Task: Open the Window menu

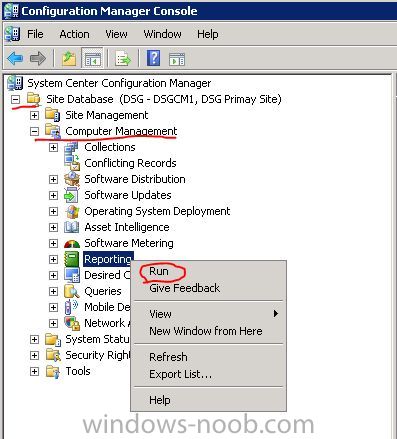Action: click(x=162, y=34)
